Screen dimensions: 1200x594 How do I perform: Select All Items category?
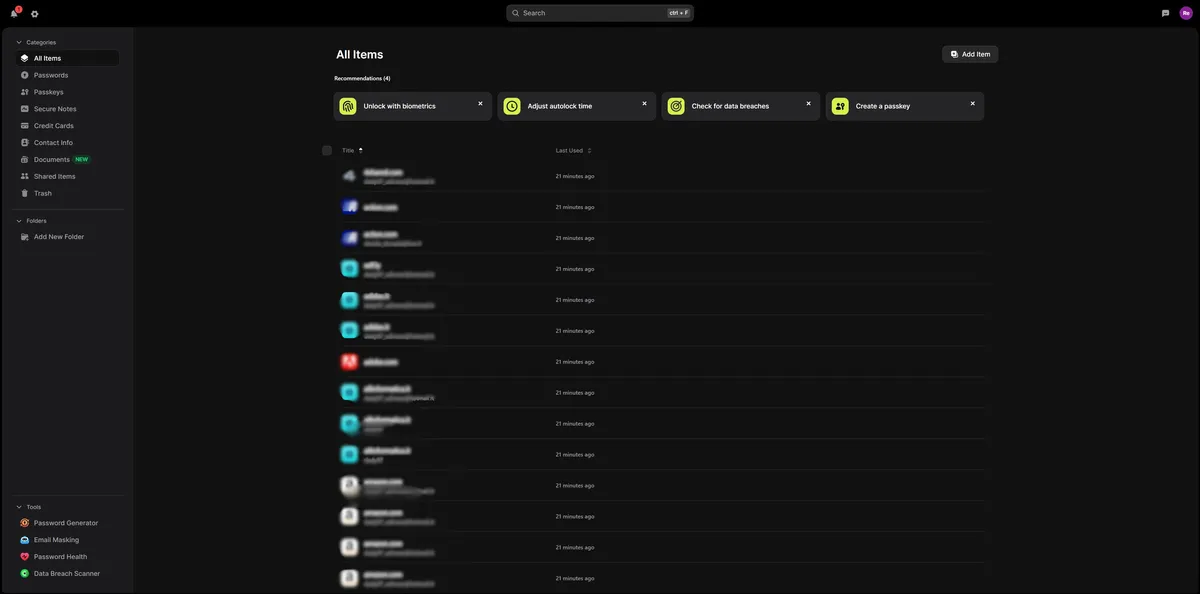68,58
